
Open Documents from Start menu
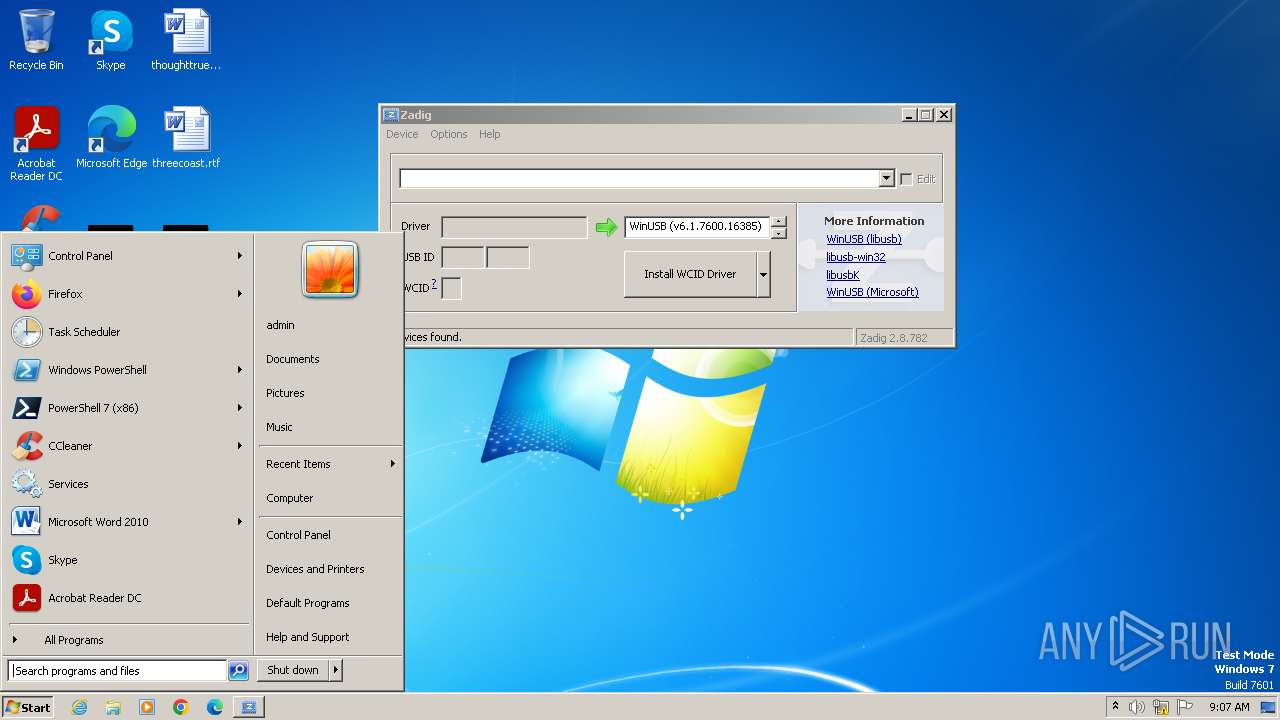[x=330, y=359]
